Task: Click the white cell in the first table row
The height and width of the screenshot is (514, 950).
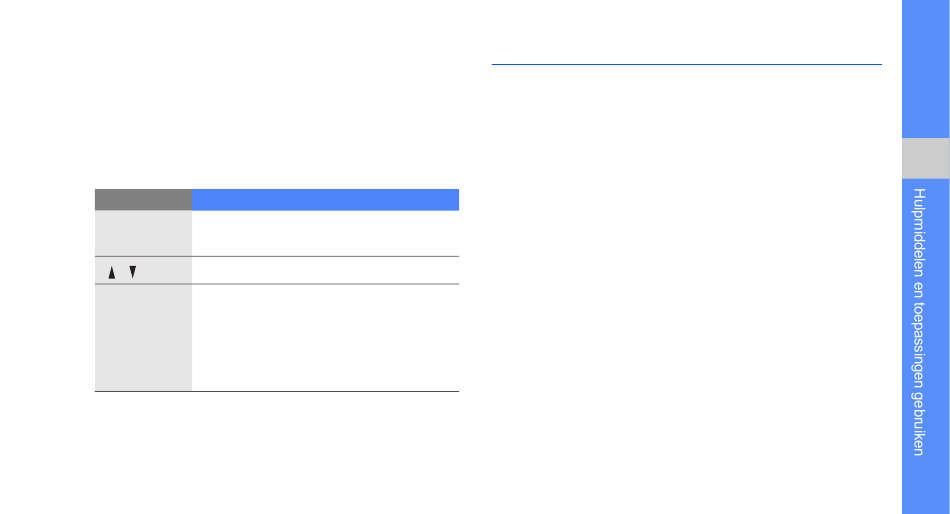Action: coord(325,233)
